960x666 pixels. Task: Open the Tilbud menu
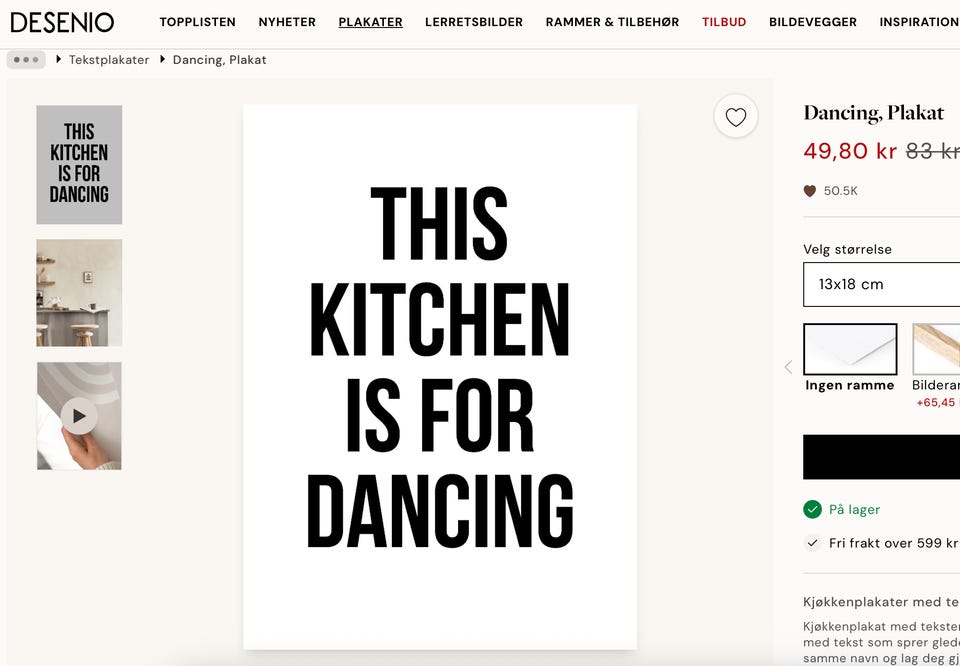click(x=724, y=22)
